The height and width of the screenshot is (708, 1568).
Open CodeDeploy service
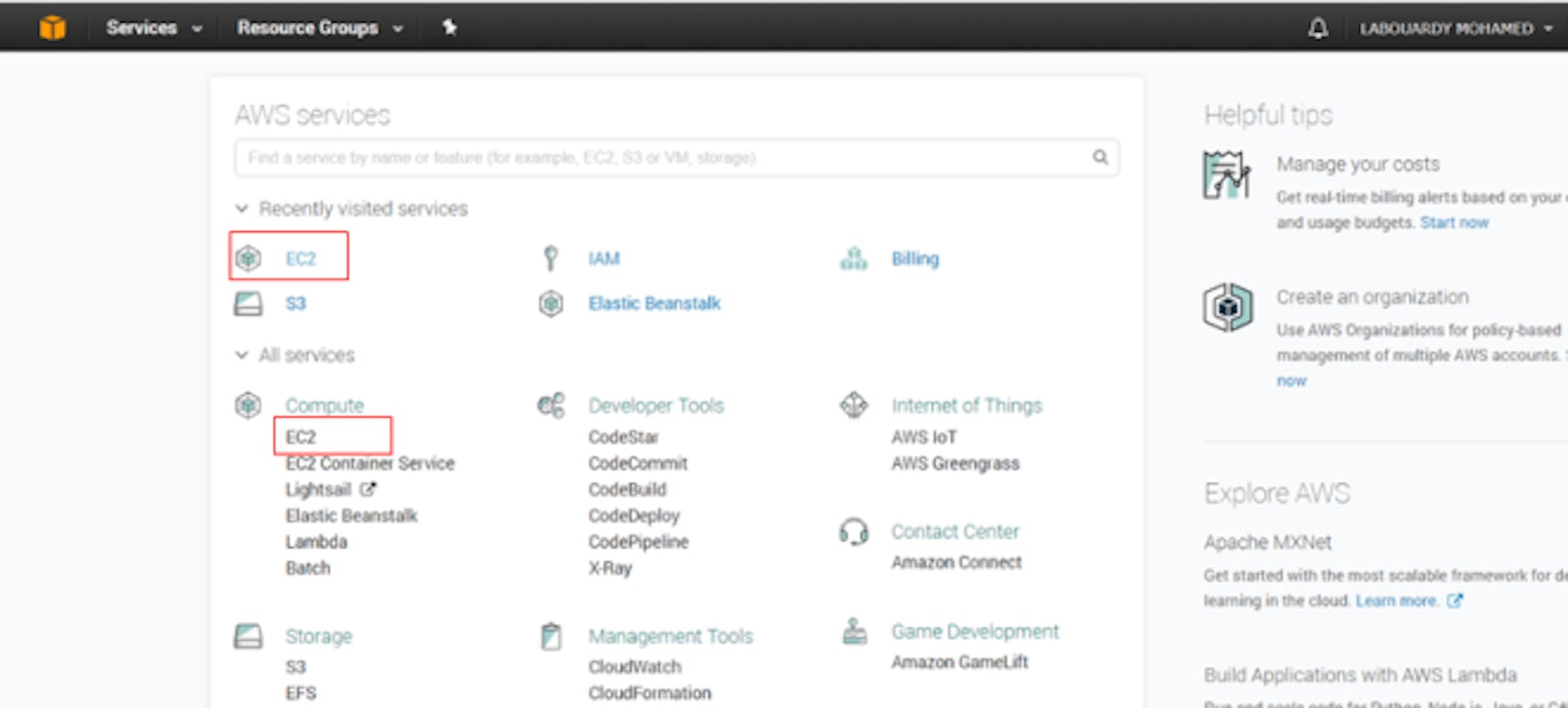point(634,515)
